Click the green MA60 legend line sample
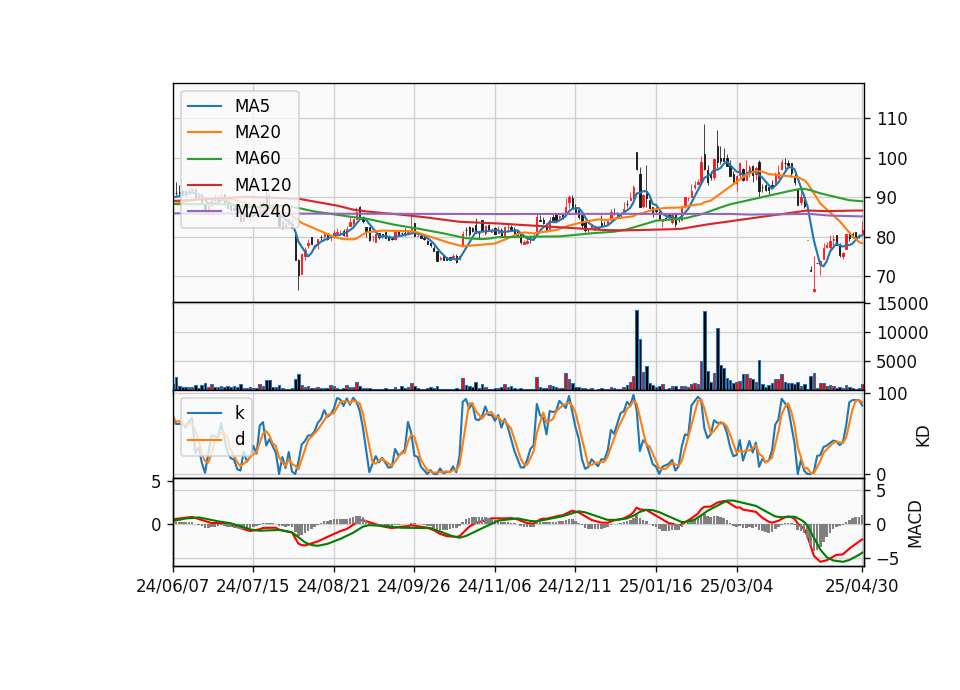 tap(204, 159)
